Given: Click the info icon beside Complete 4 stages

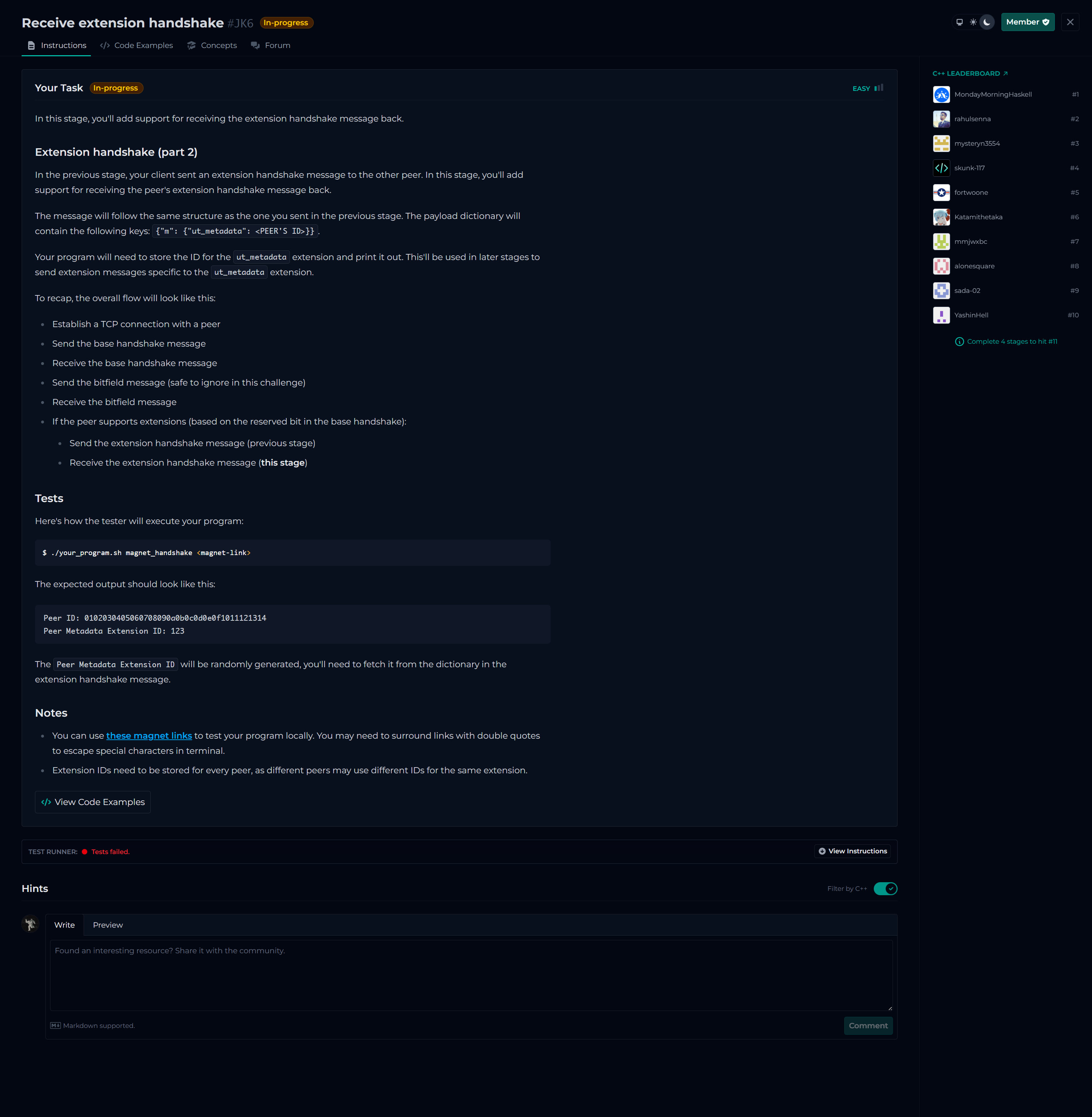Looking at the screenshot, I should 960,342.
